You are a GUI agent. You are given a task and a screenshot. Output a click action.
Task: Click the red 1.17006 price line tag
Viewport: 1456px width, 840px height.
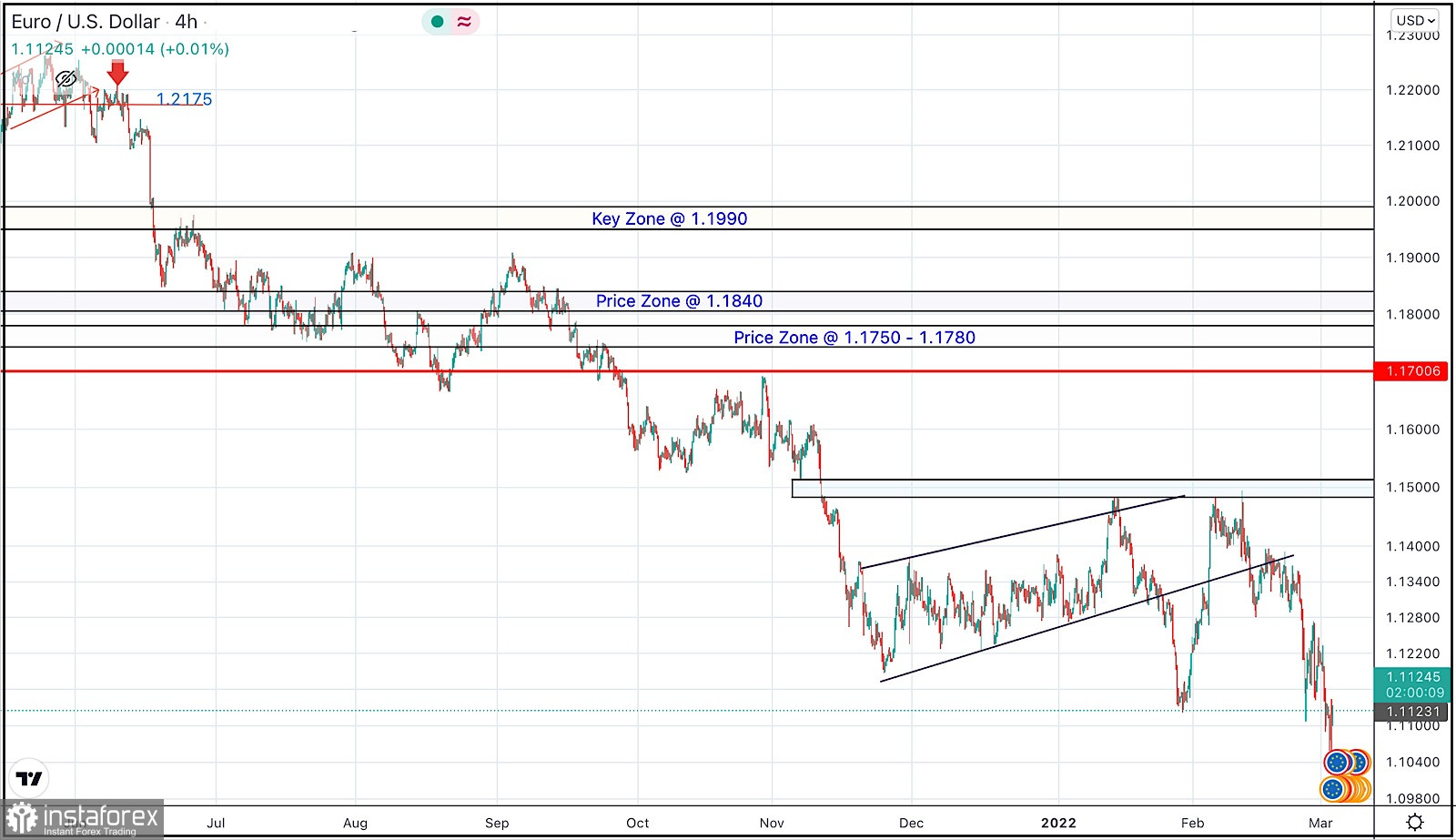point(1412,371)
